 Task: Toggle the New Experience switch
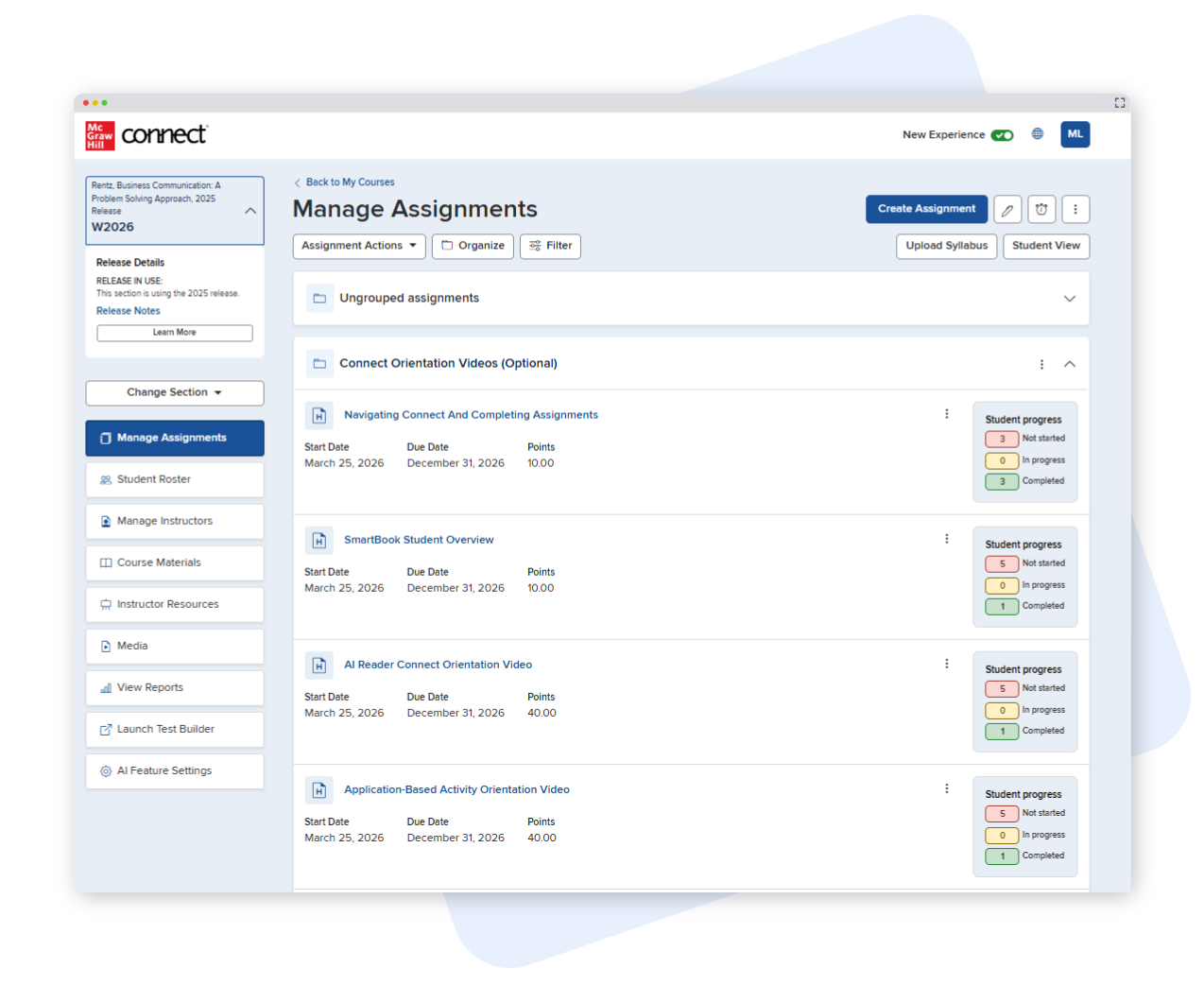coord(1002,135)
